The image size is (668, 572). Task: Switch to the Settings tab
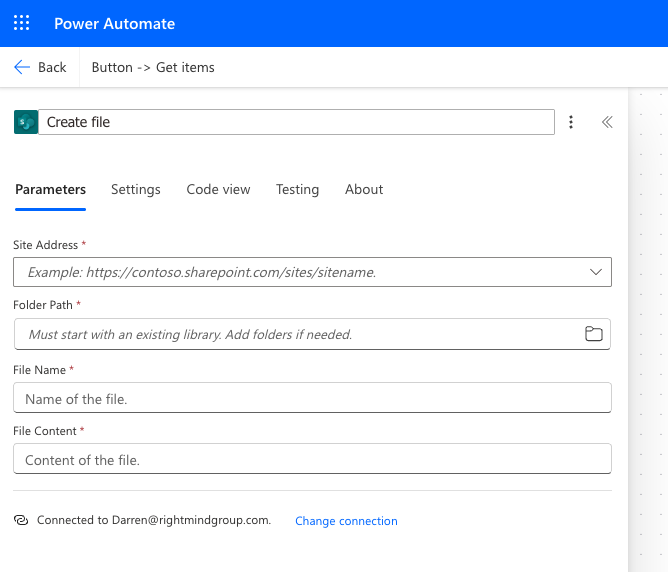tap(135, 190)
